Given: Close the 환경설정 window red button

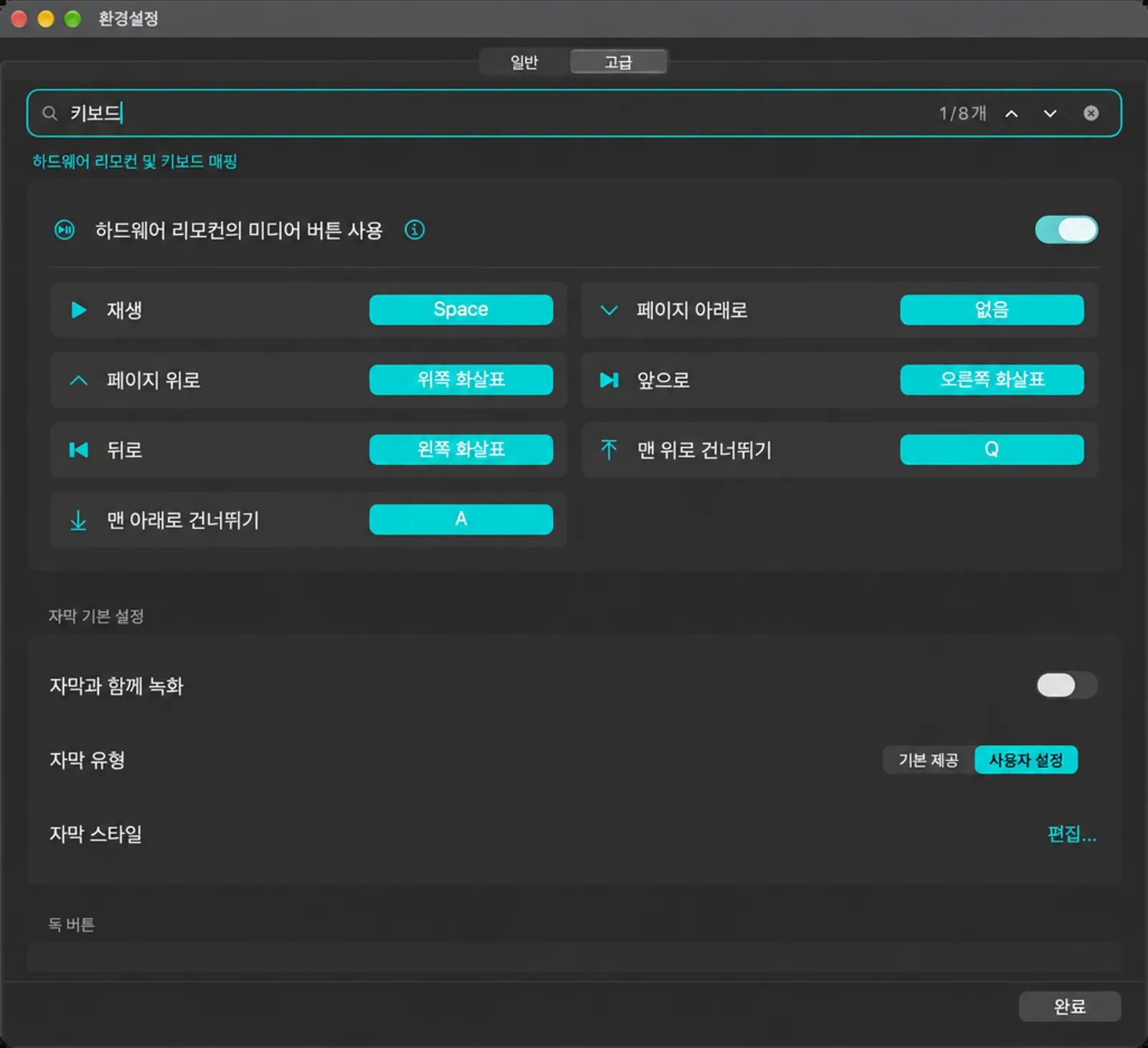Looking at the screenshot, I should (19, 19).
